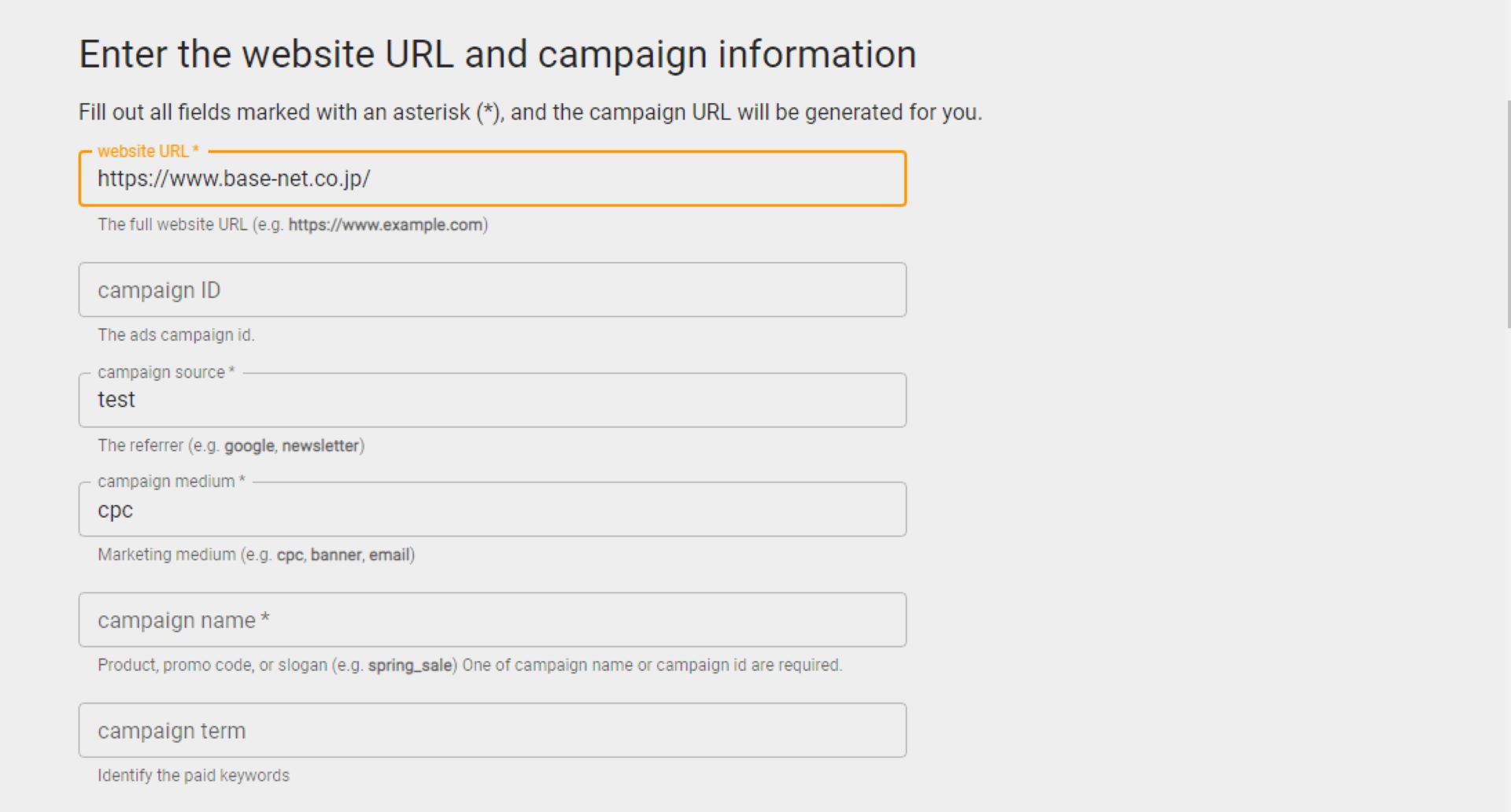This screenshot has height=812, width=1511.
Task: Click the empty campaign name field
Action: pyautogui.click(x=492, y=621)
